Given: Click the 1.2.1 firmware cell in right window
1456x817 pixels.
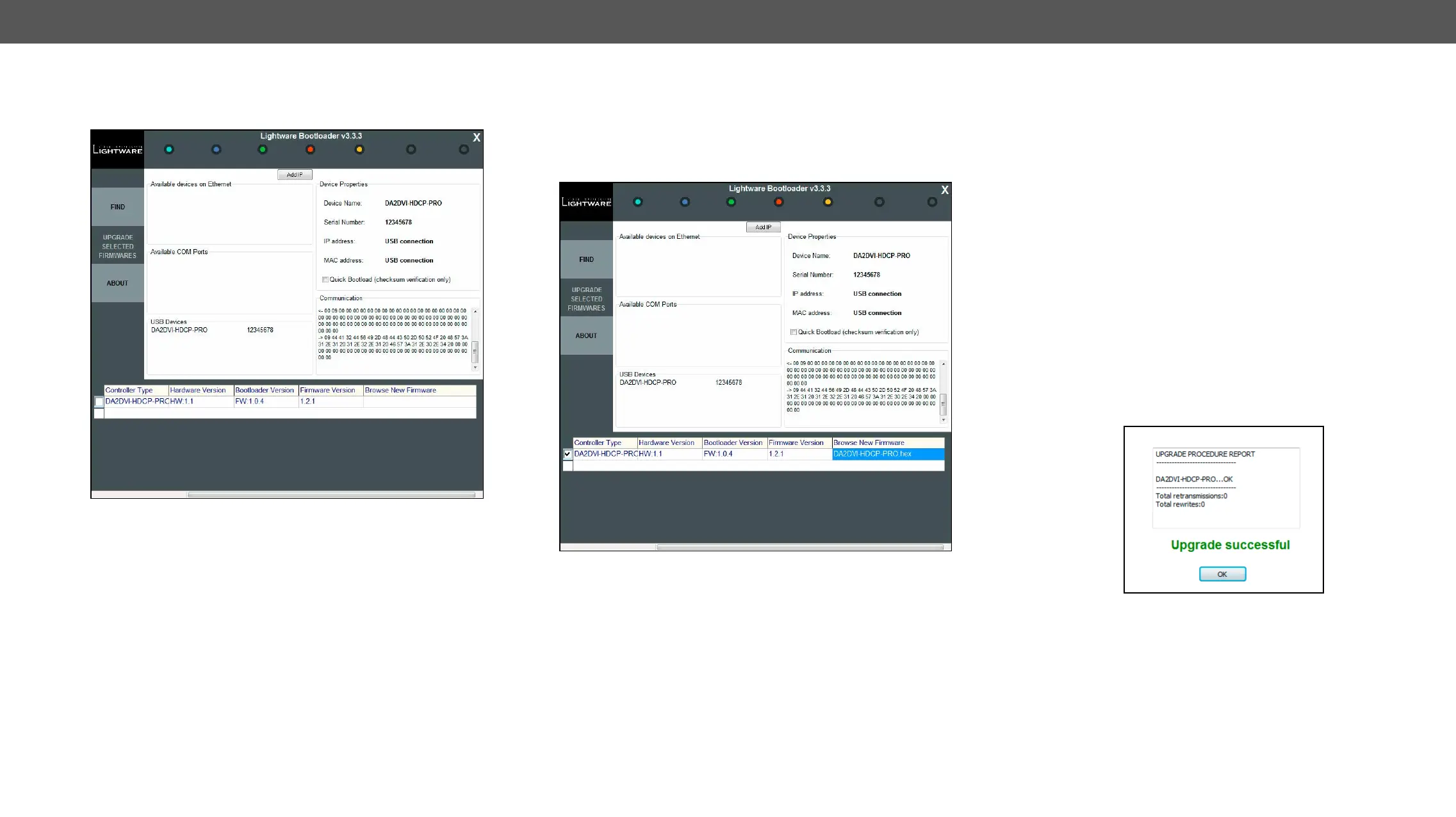Looking at the screenshot, I should tap(799, 454).
